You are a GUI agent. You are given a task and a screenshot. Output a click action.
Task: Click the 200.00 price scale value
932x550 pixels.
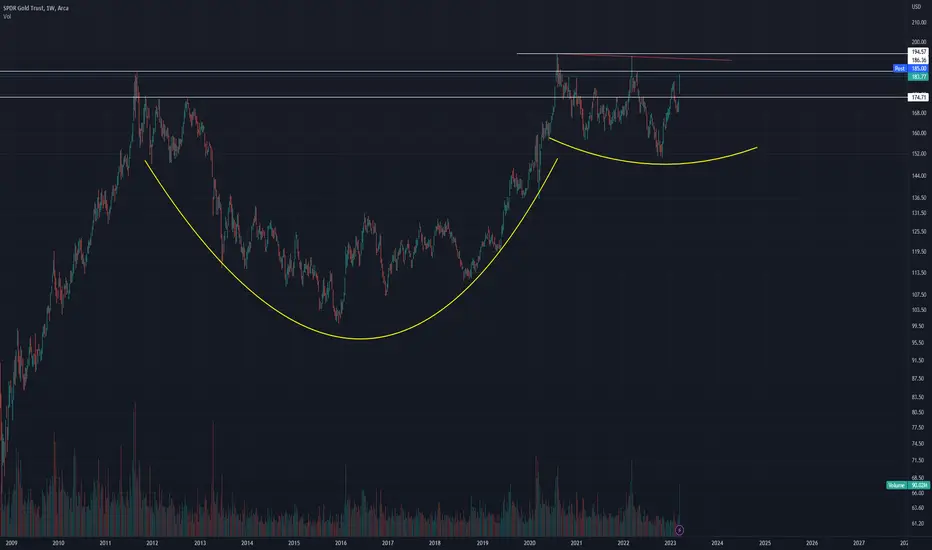coord(919,42)
